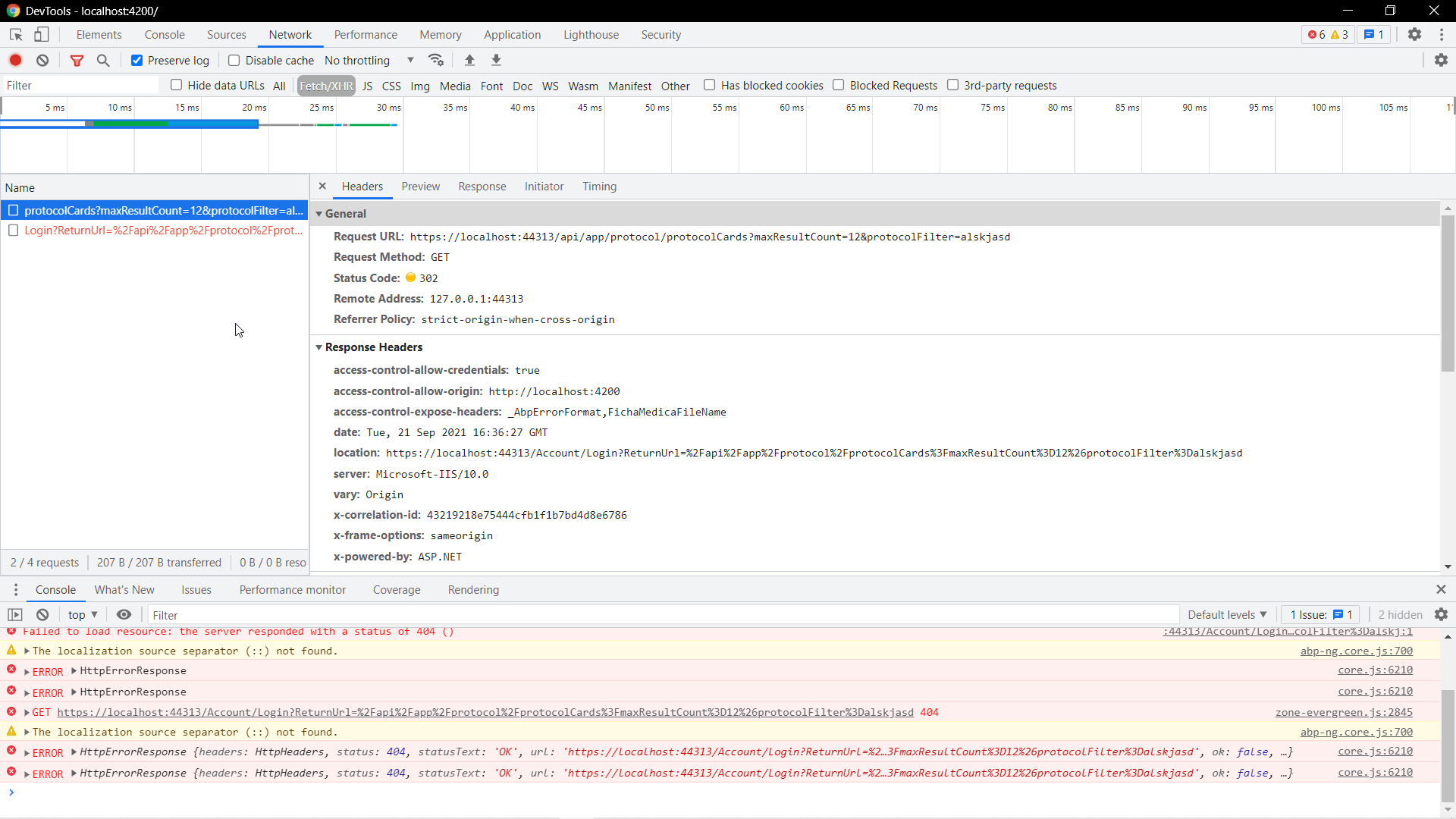This screenshot has height=819, width=1456.
Task: Collapse the Response Headers section
Action: click(x=319, y=347)
